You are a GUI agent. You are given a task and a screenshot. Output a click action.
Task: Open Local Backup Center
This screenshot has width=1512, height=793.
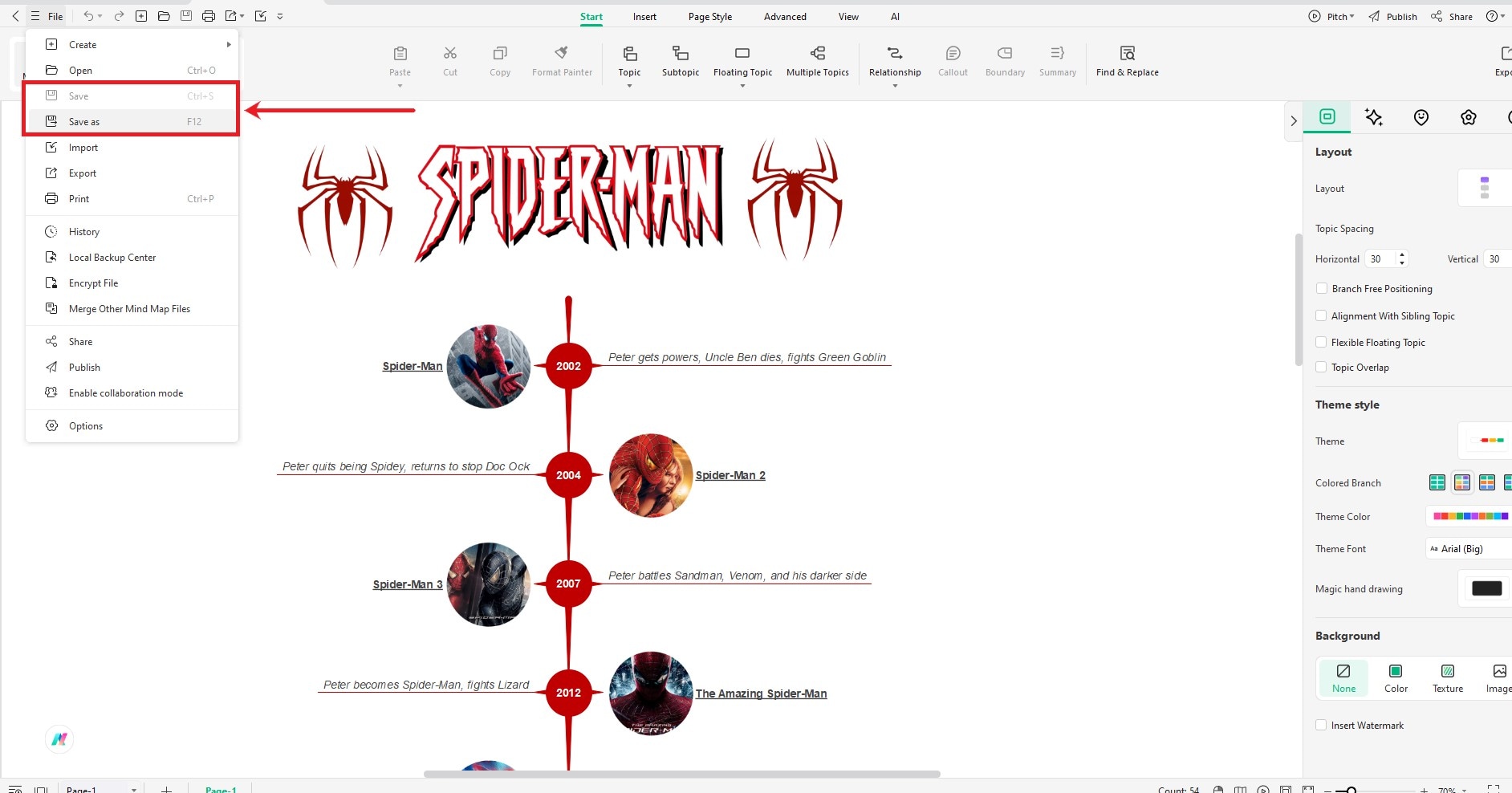pyautogui.click(x=132, y=258)
